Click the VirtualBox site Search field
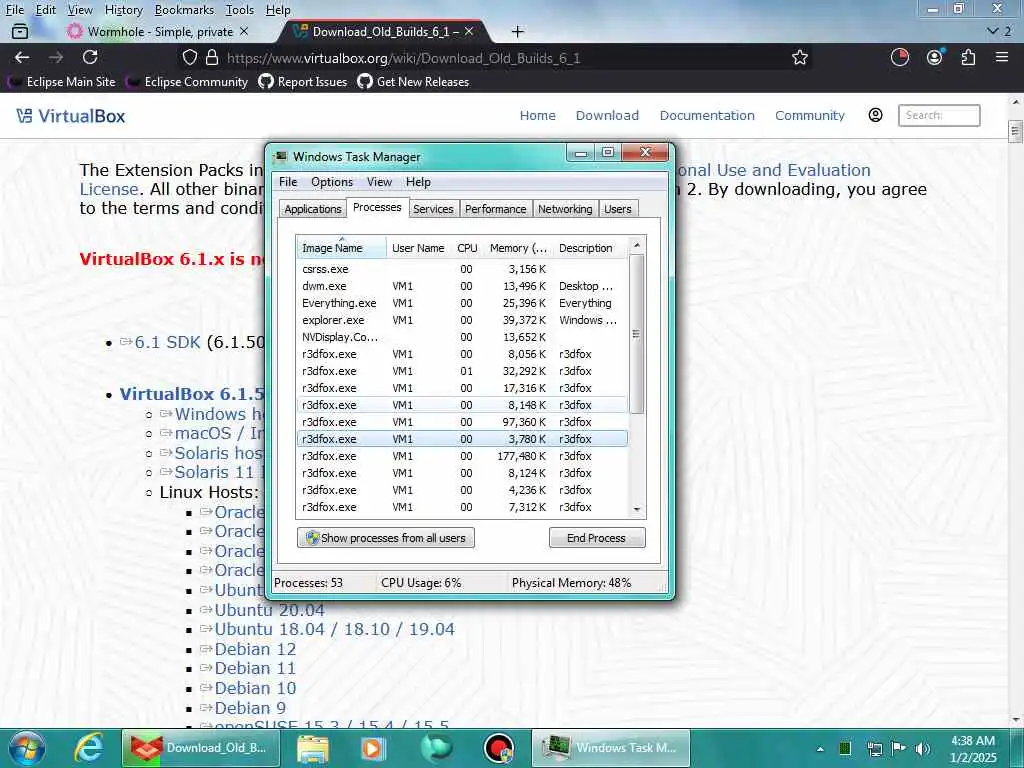This screenshot has width=1024, height=768. coord(938,116)
